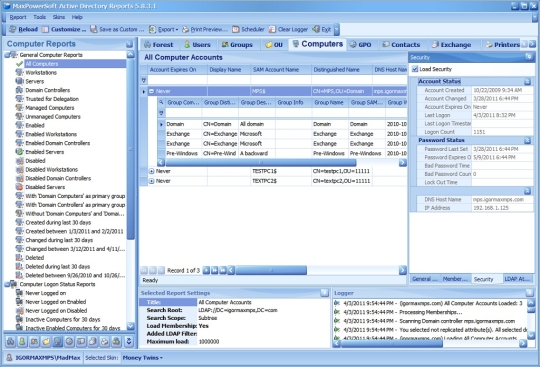This screenshot has height=367, width=540.
Task: Select Trusted for Delegation report
Action: pos(52,99)
